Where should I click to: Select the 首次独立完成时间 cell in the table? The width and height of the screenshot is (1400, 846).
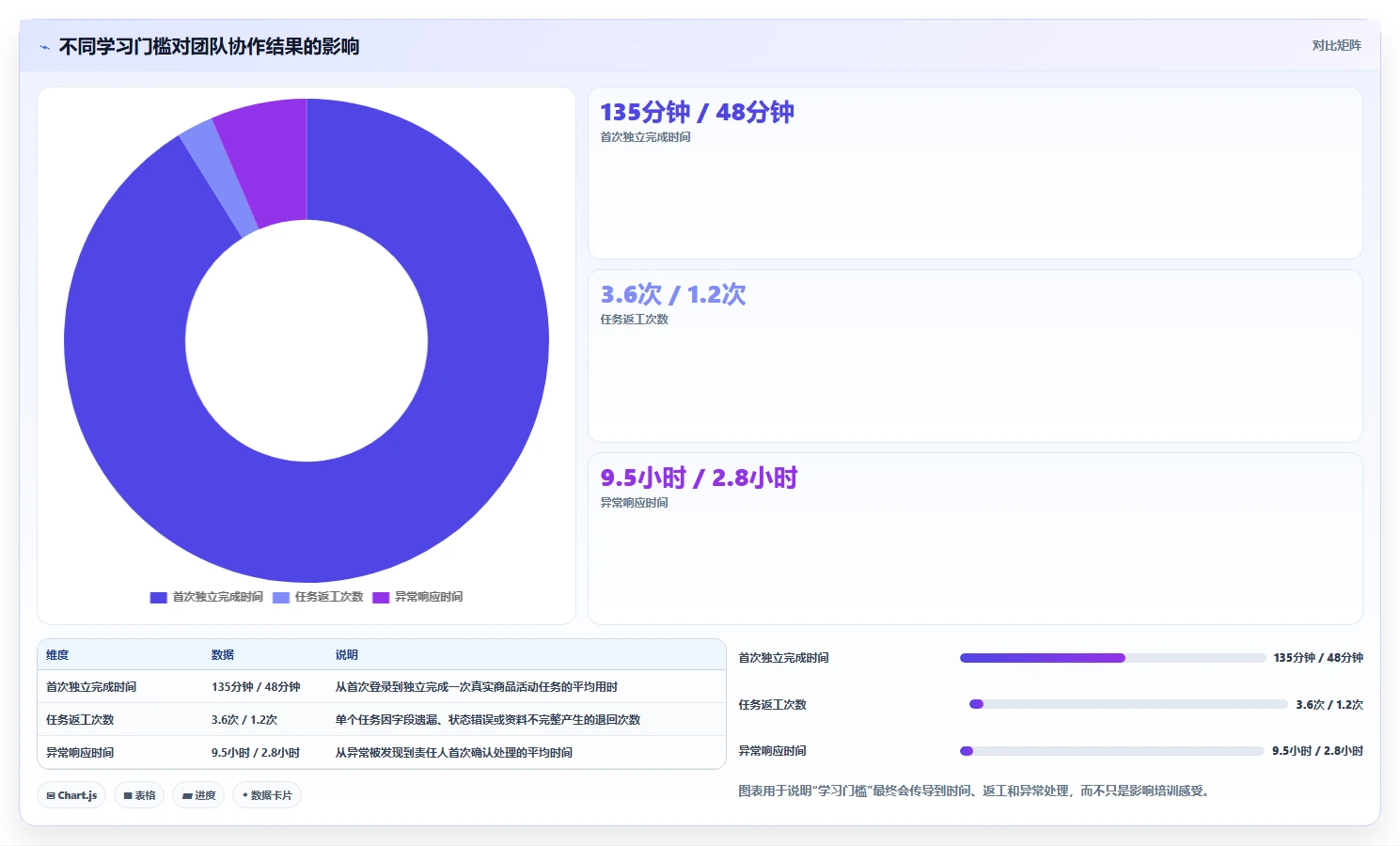pos(91,687)
